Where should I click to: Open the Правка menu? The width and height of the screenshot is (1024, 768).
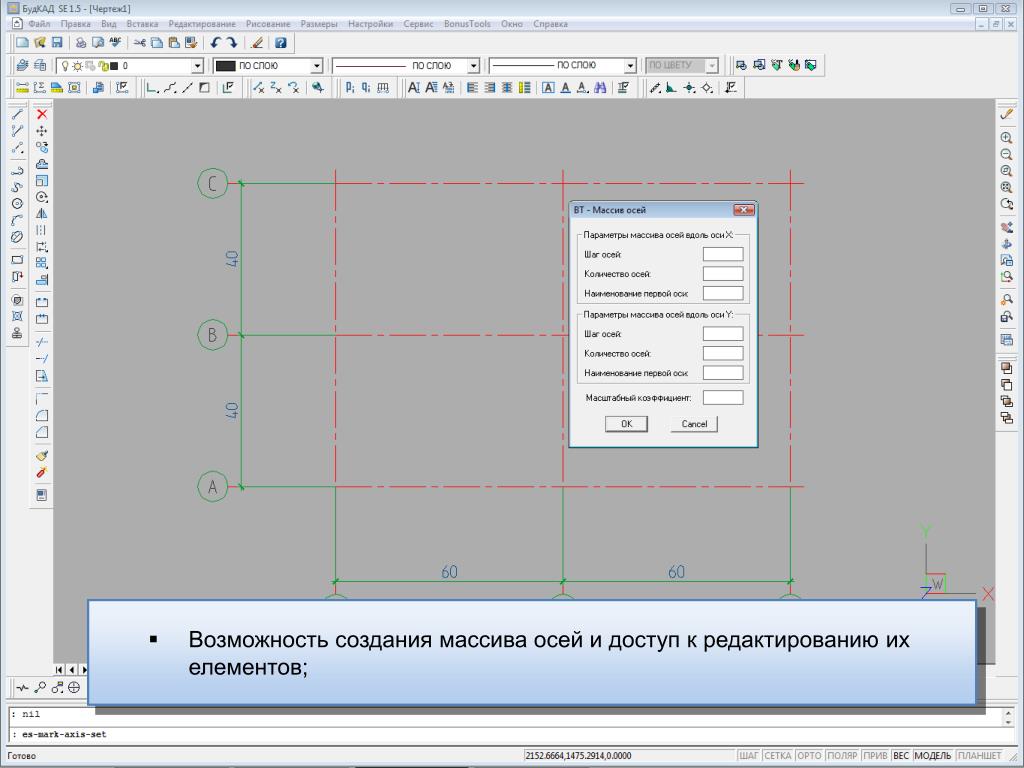[76, 24]
